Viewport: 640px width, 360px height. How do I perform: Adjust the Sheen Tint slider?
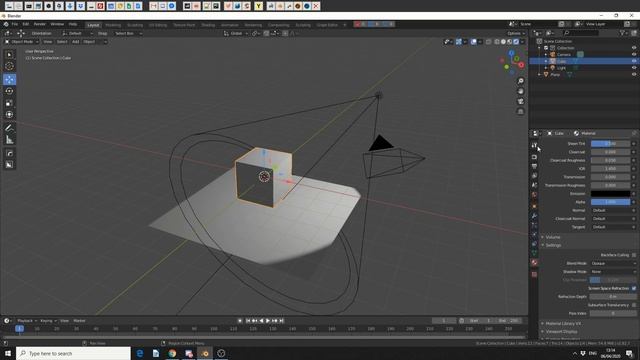(611, 144)
